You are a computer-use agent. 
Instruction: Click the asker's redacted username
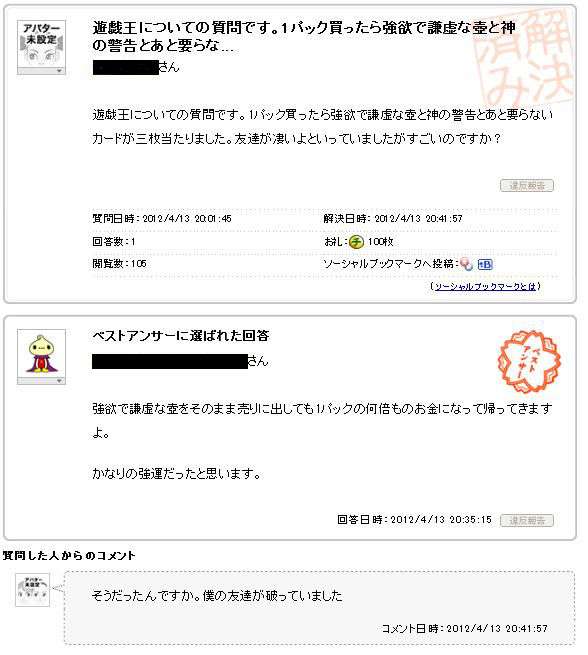pos(125,67)
